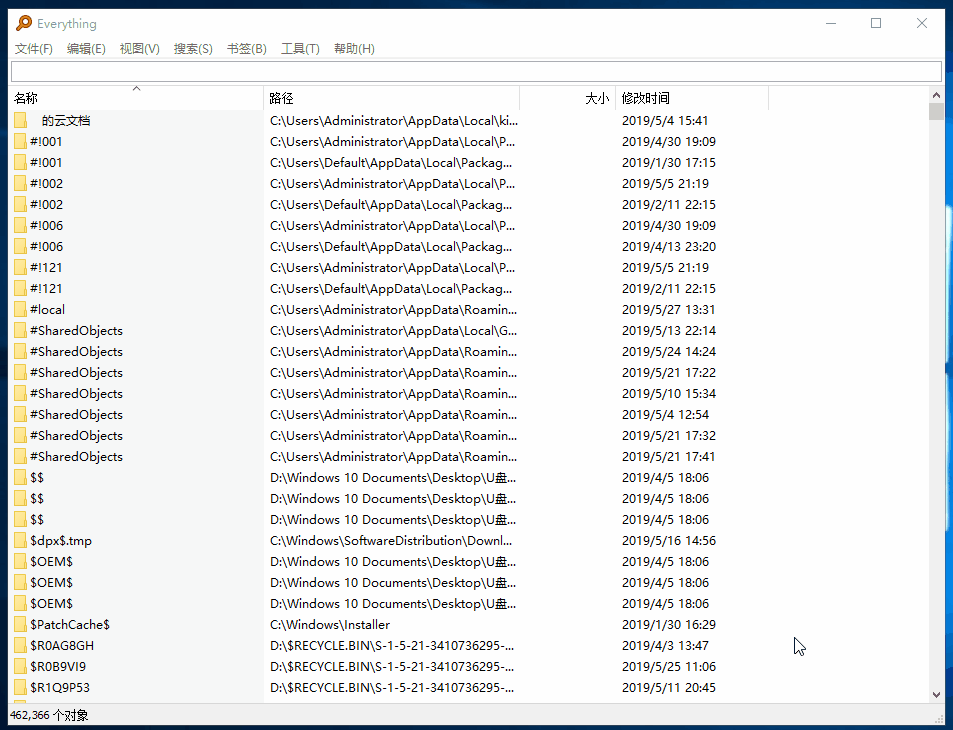The image size is (953, 730).
Task: Click #SharedObjects name dated 2019/5/21 17:22
Action: click(76, 373)
